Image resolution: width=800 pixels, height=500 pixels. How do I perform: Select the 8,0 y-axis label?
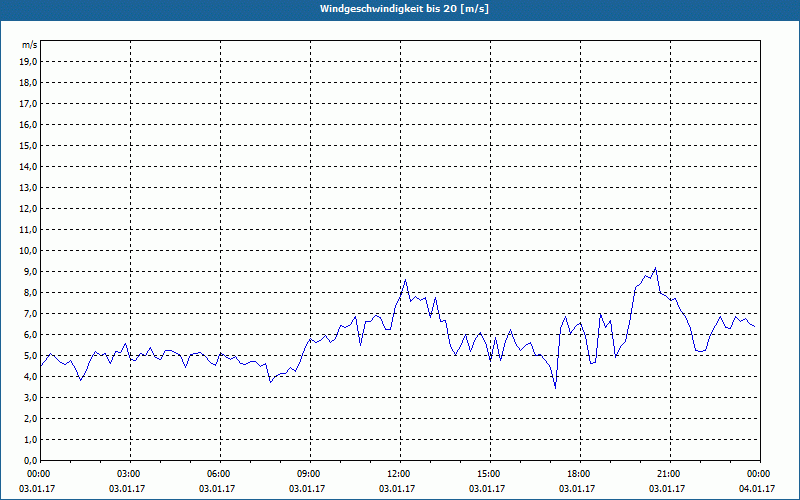tap(30, 292)
